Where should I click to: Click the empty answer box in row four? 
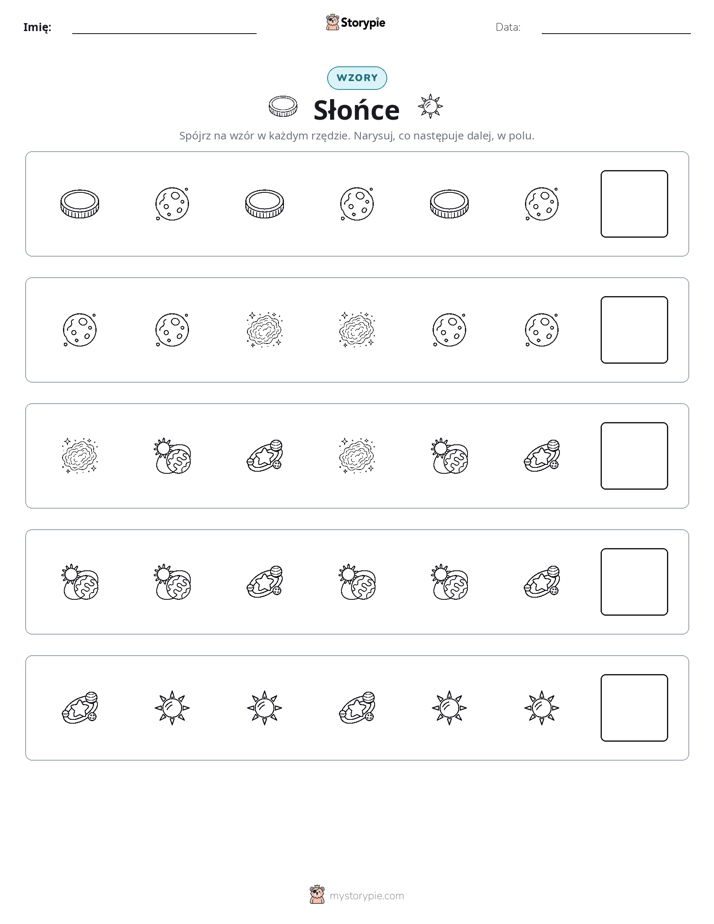pos(634,582)
